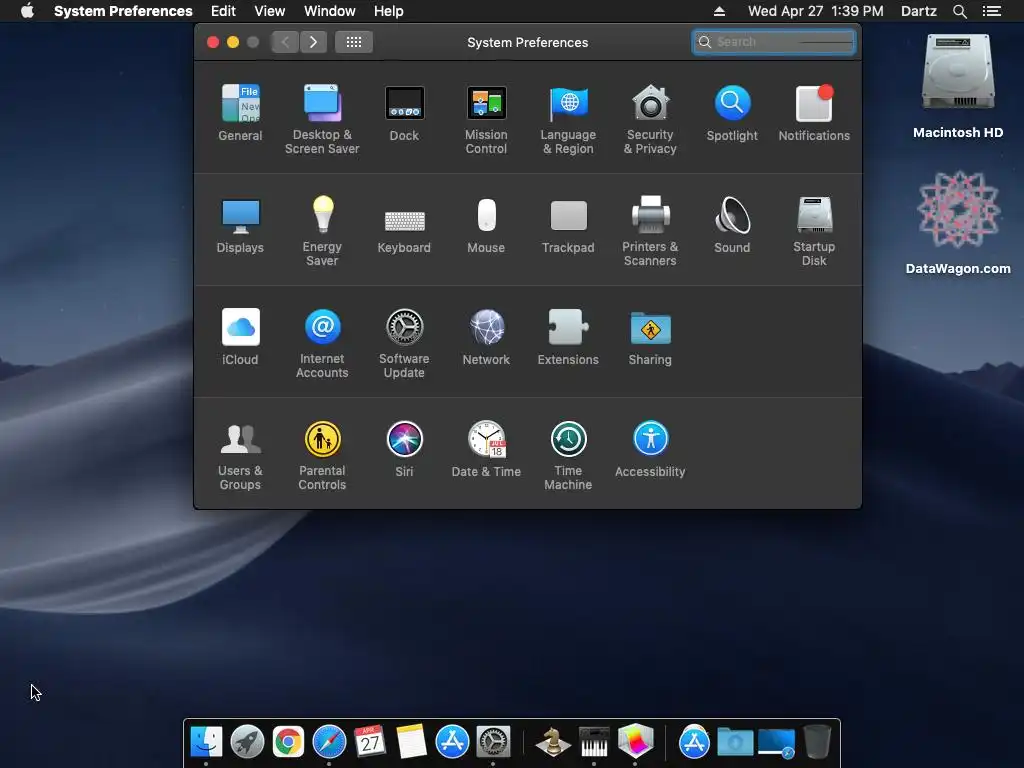Open the System Preferences menu

pos(123,10)
